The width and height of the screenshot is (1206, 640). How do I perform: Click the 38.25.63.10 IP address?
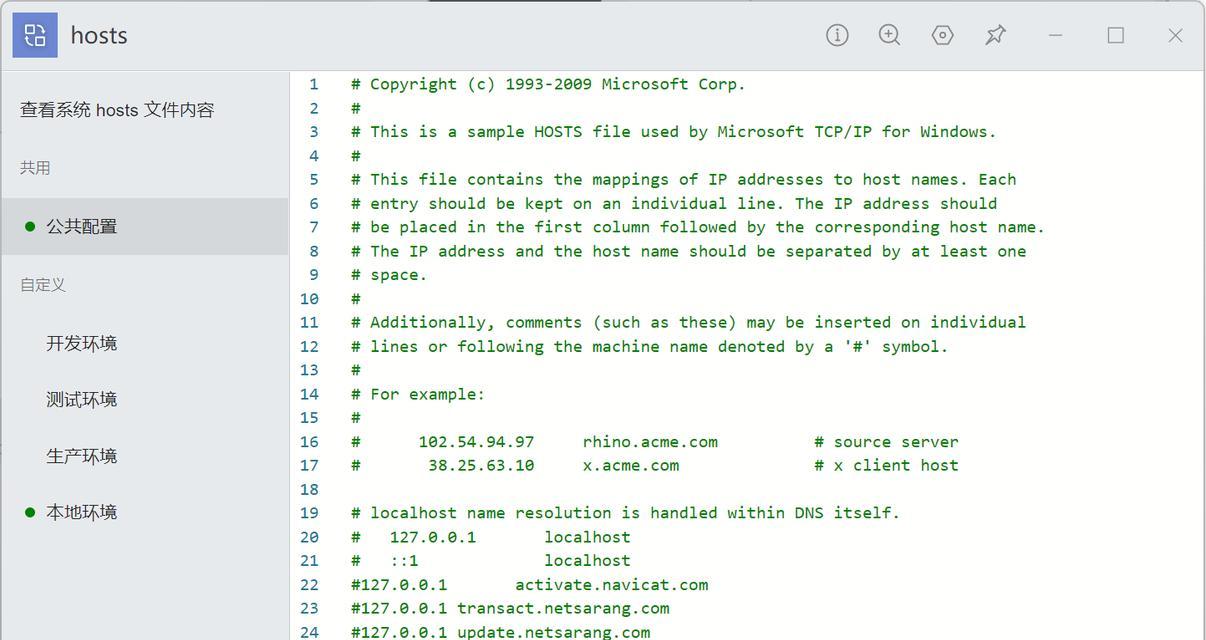point(481,465)
